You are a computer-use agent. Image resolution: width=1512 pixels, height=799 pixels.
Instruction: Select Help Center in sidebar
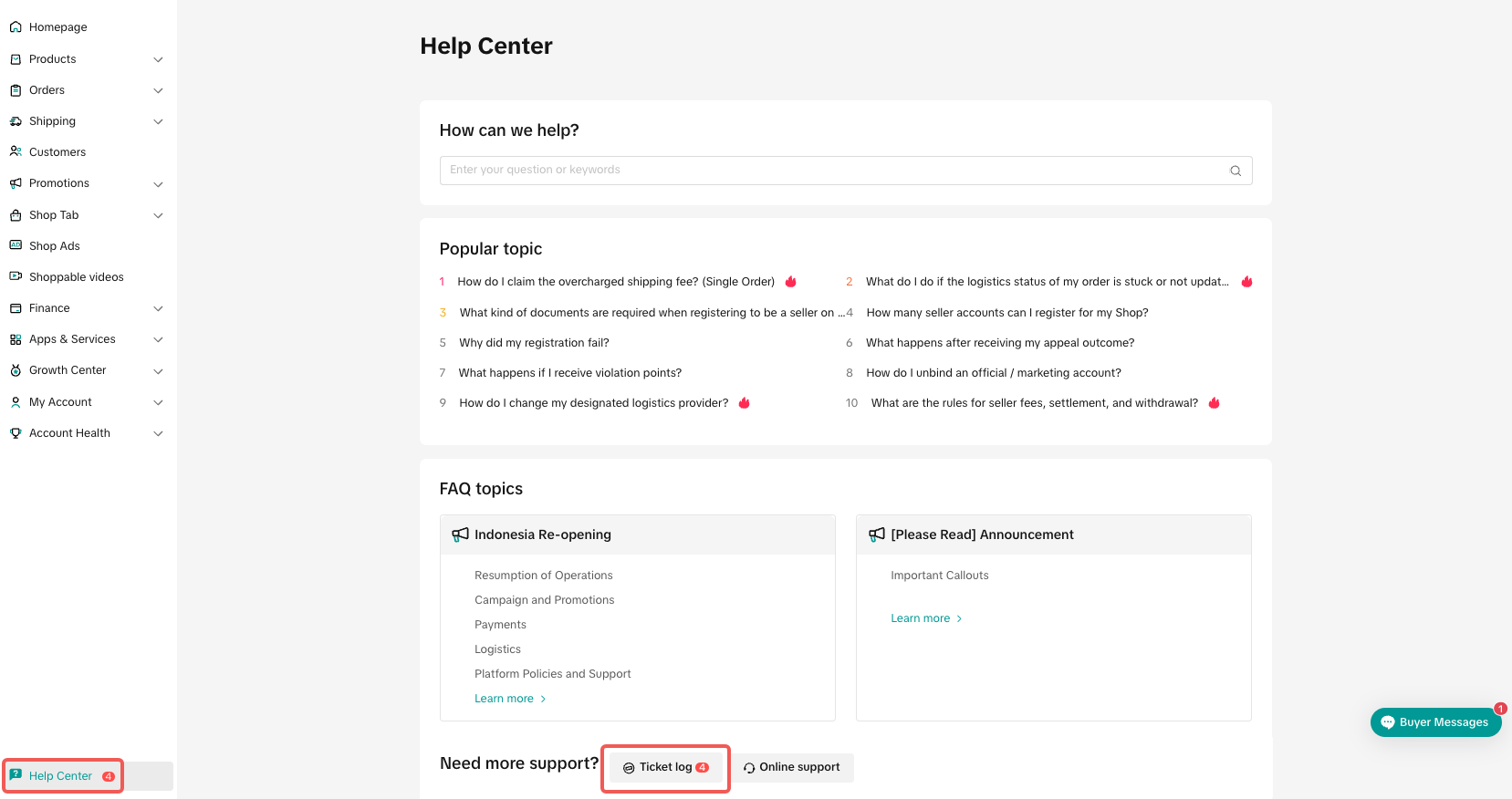click(60, 776)
